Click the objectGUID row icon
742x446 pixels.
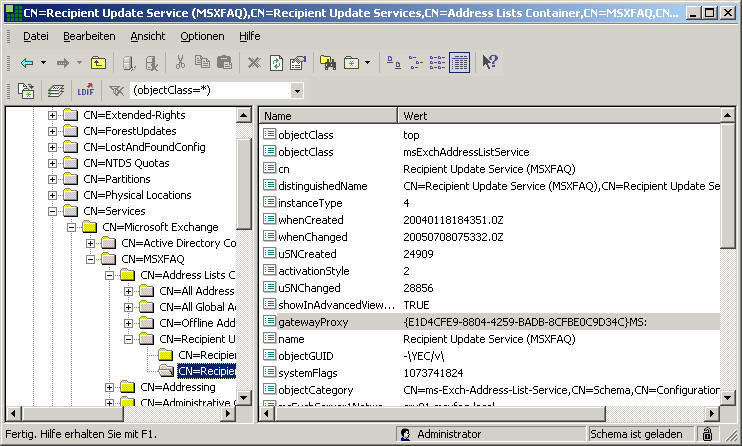pos(269,355)
